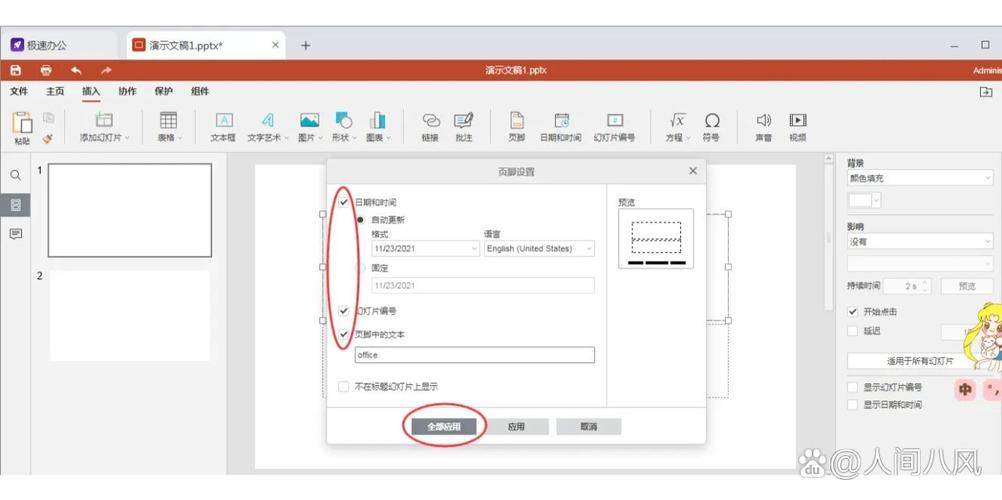
Task: Click the Redo arrow icon
Action: coord(106,70)
